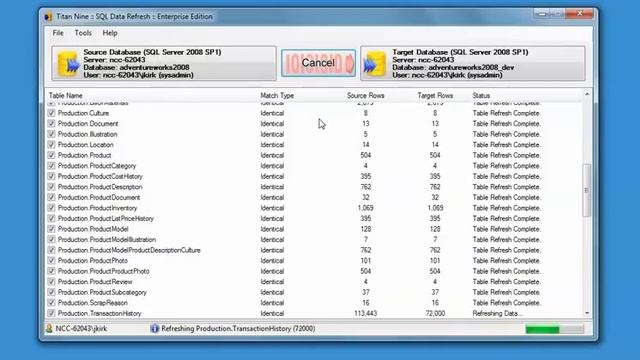This screenshot has width=640, height=360.
Task: Click the scrollbar up arrow
Action: pos(587,94)
